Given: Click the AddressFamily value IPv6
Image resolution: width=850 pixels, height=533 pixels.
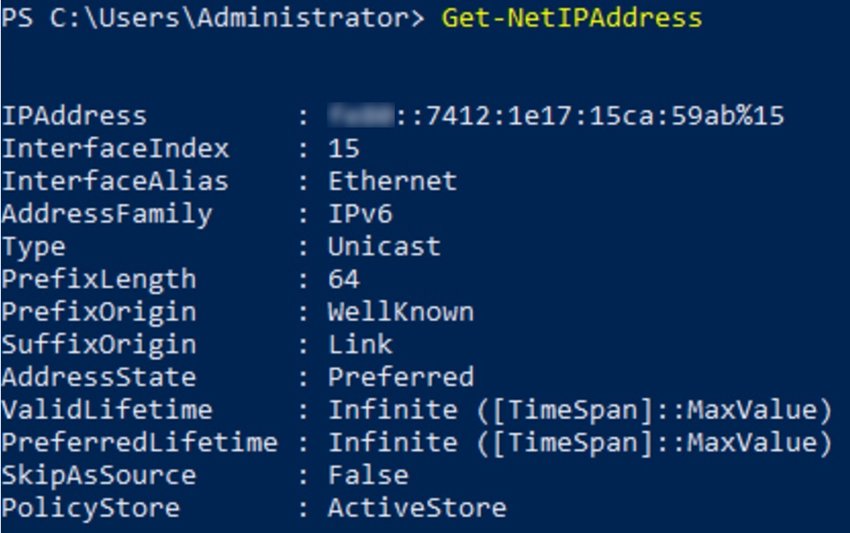Looking at the screenshot, I should [x=360, y=214].
